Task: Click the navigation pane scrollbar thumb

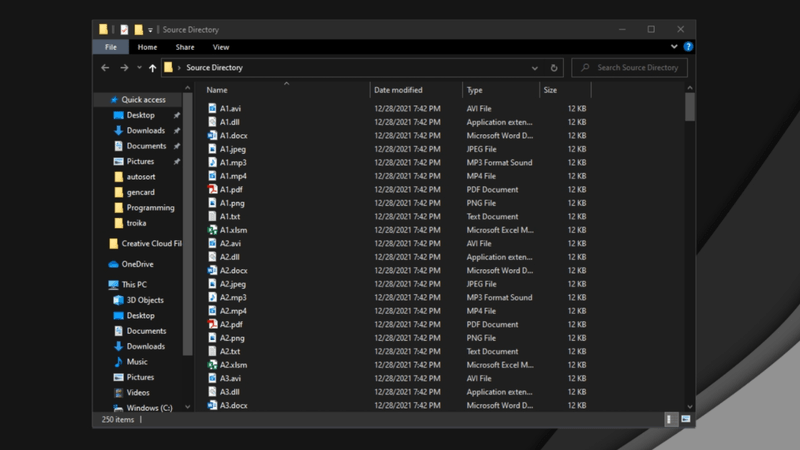Action: tap(188, 223)
